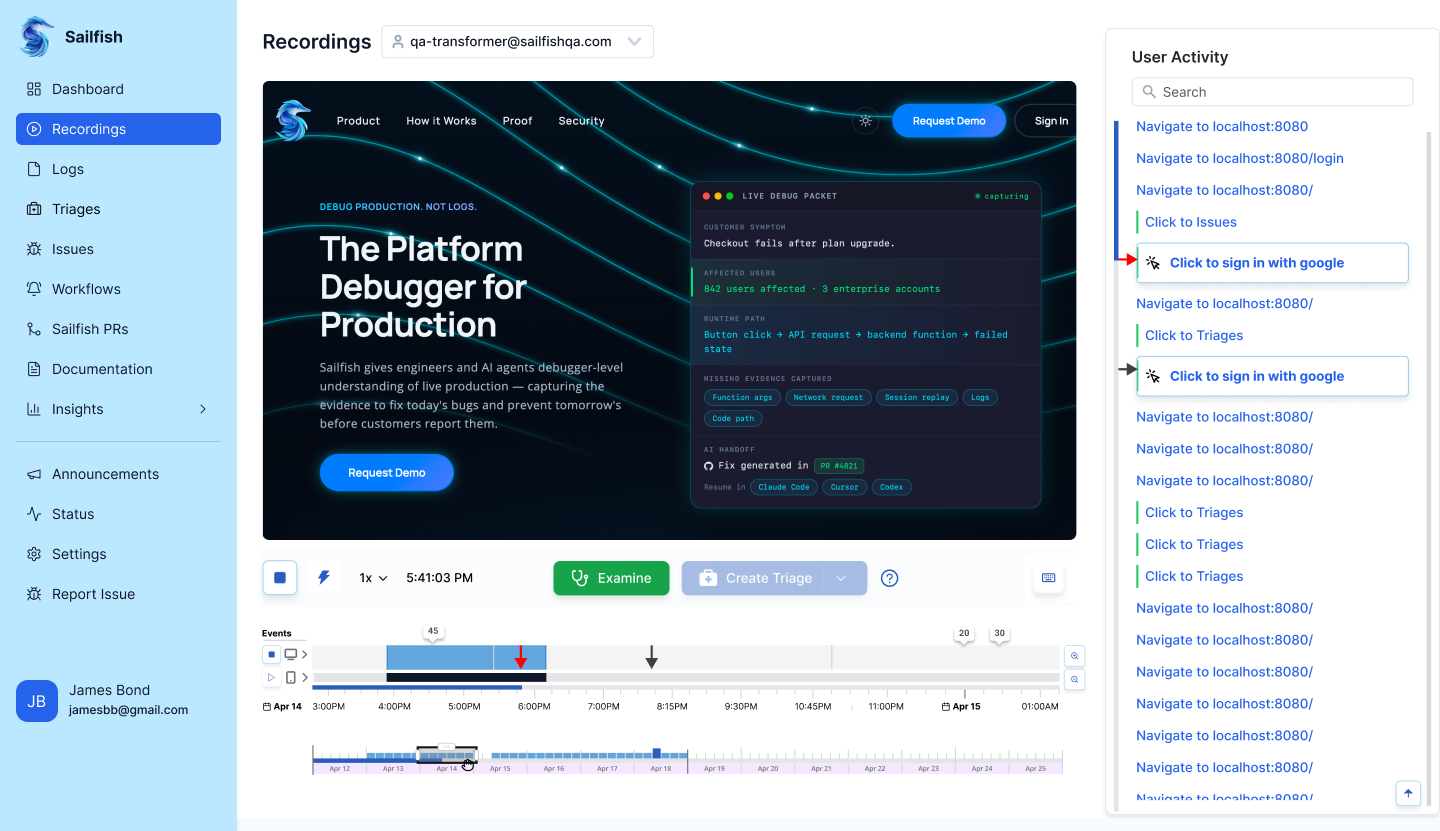Click the red arrow's timeline playback position
The height and width of the screenshot is (831, 1440).
[x=520, y=658]
